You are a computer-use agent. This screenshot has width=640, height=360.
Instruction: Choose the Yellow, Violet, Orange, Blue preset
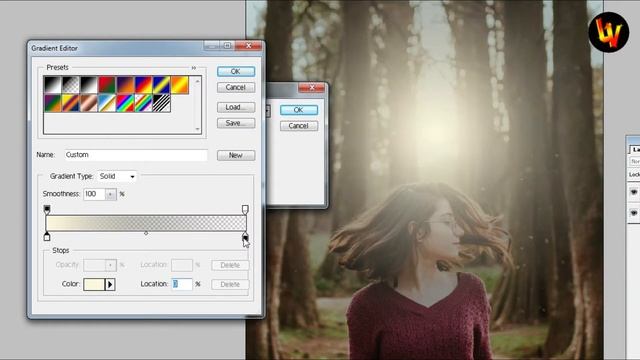tap(71, 103)
